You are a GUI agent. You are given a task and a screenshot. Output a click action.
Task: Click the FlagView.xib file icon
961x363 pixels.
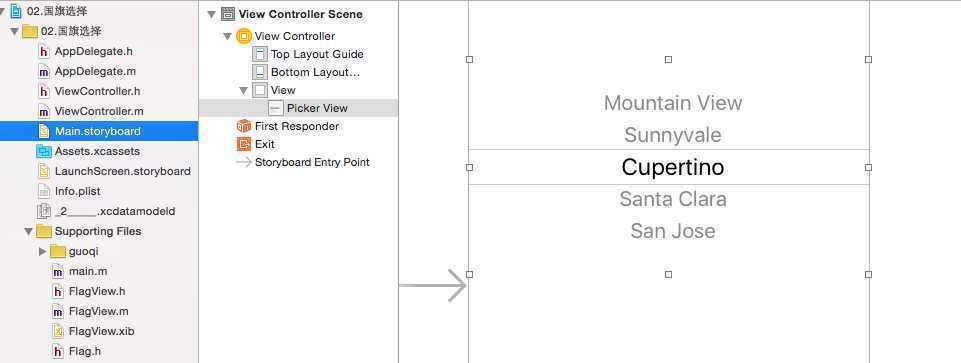pos(58,332)
